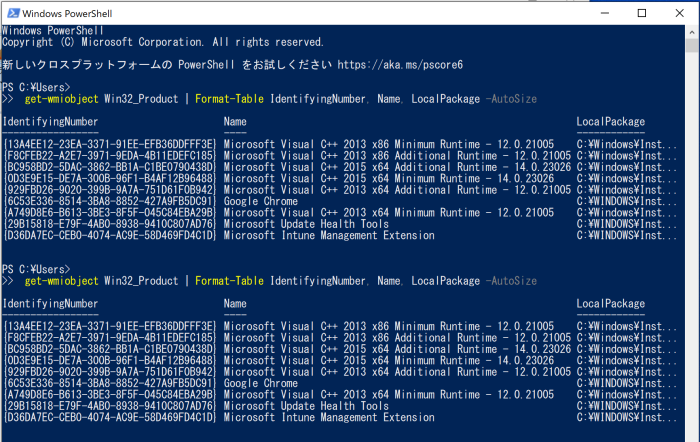Image resolution: width=700 pixels, height=442 pixels.
Task: Click '-AutoSize' in the second command
Action: click(511, 281)
